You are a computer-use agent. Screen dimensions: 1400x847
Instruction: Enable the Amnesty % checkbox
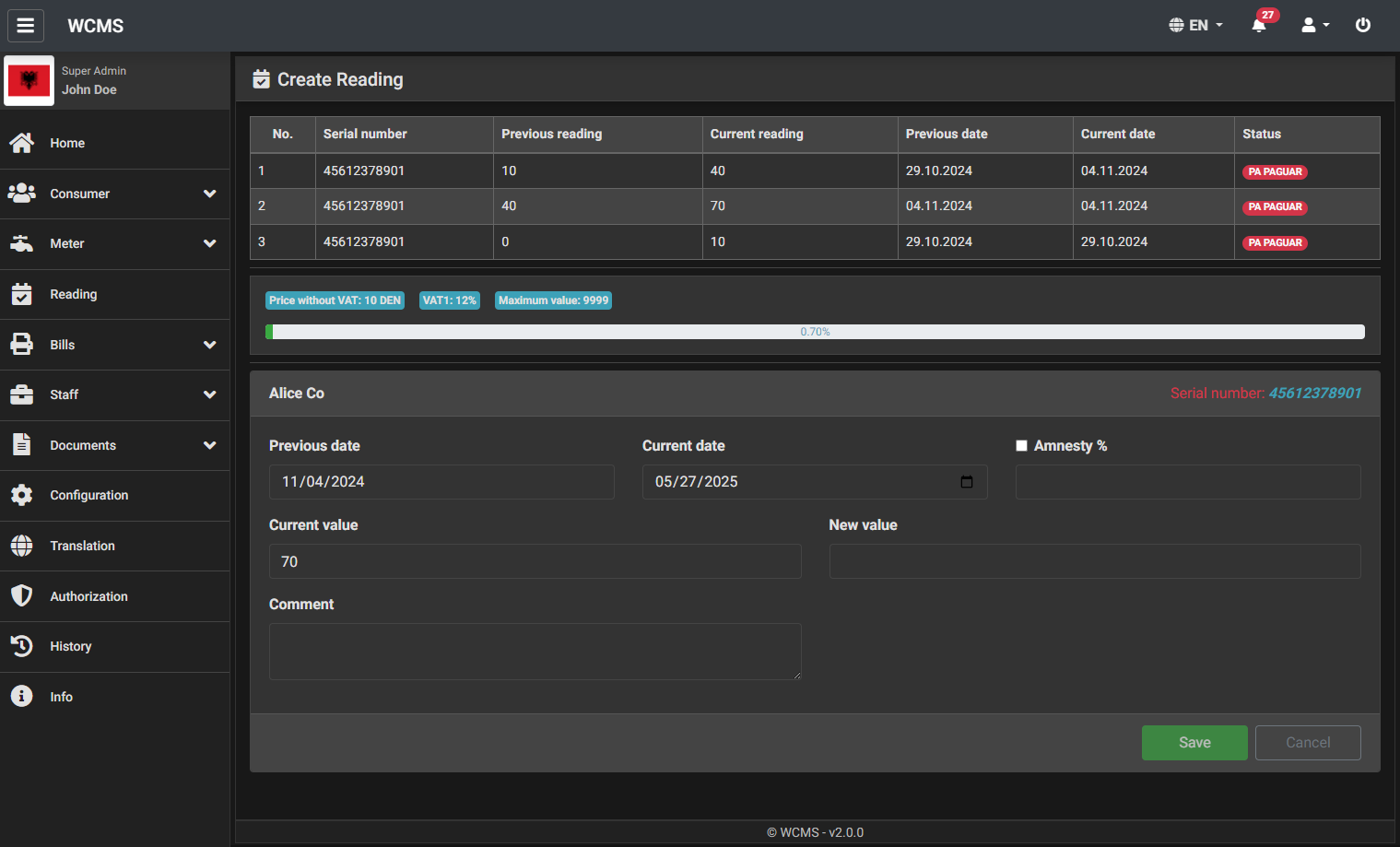point(1021,445)
